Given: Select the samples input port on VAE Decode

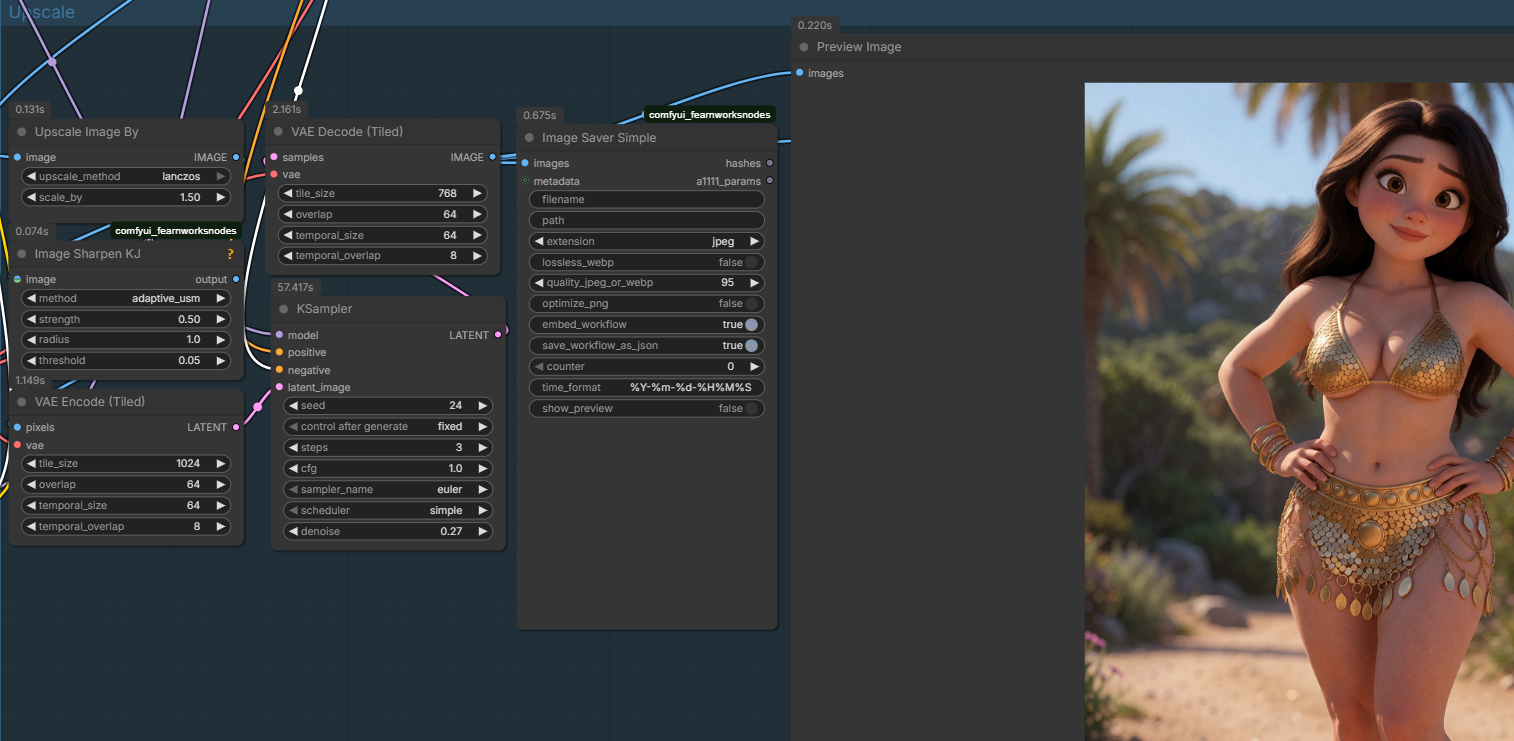Looking at the screenshot, I should 274,157.
